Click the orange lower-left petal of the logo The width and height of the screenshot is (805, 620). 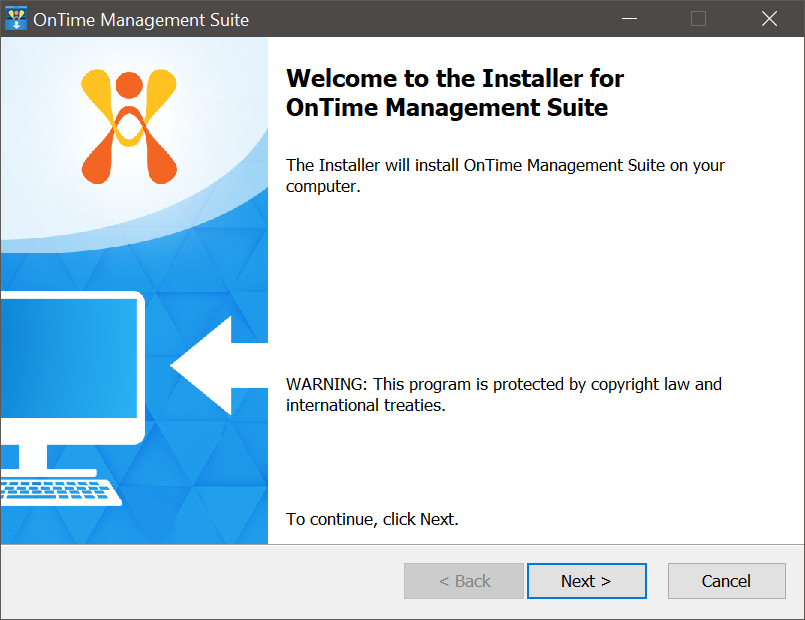[98, 159]
